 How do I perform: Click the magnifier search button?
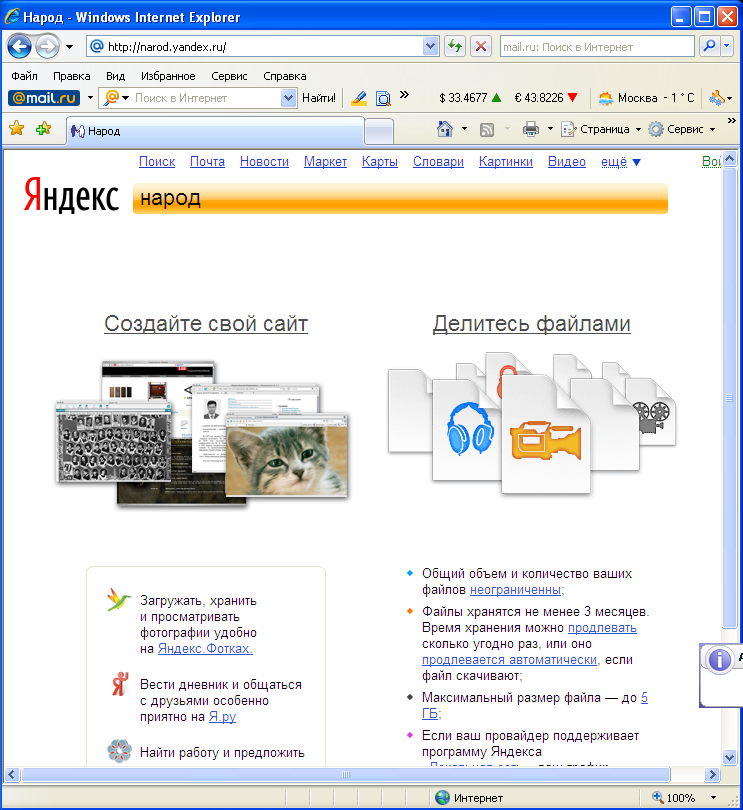pyautogui.click(x=710, y=46)
